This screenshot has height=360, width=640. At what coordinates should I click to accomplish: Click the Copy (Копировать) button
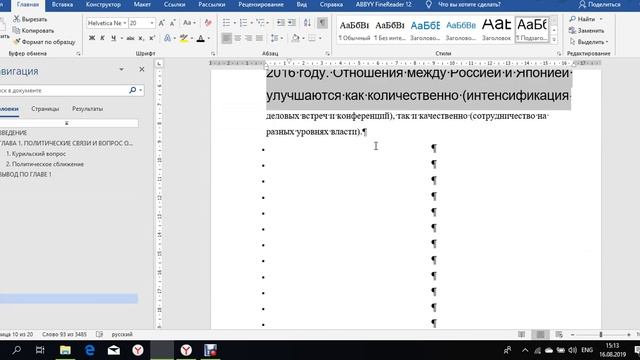[x=33, y=31]
